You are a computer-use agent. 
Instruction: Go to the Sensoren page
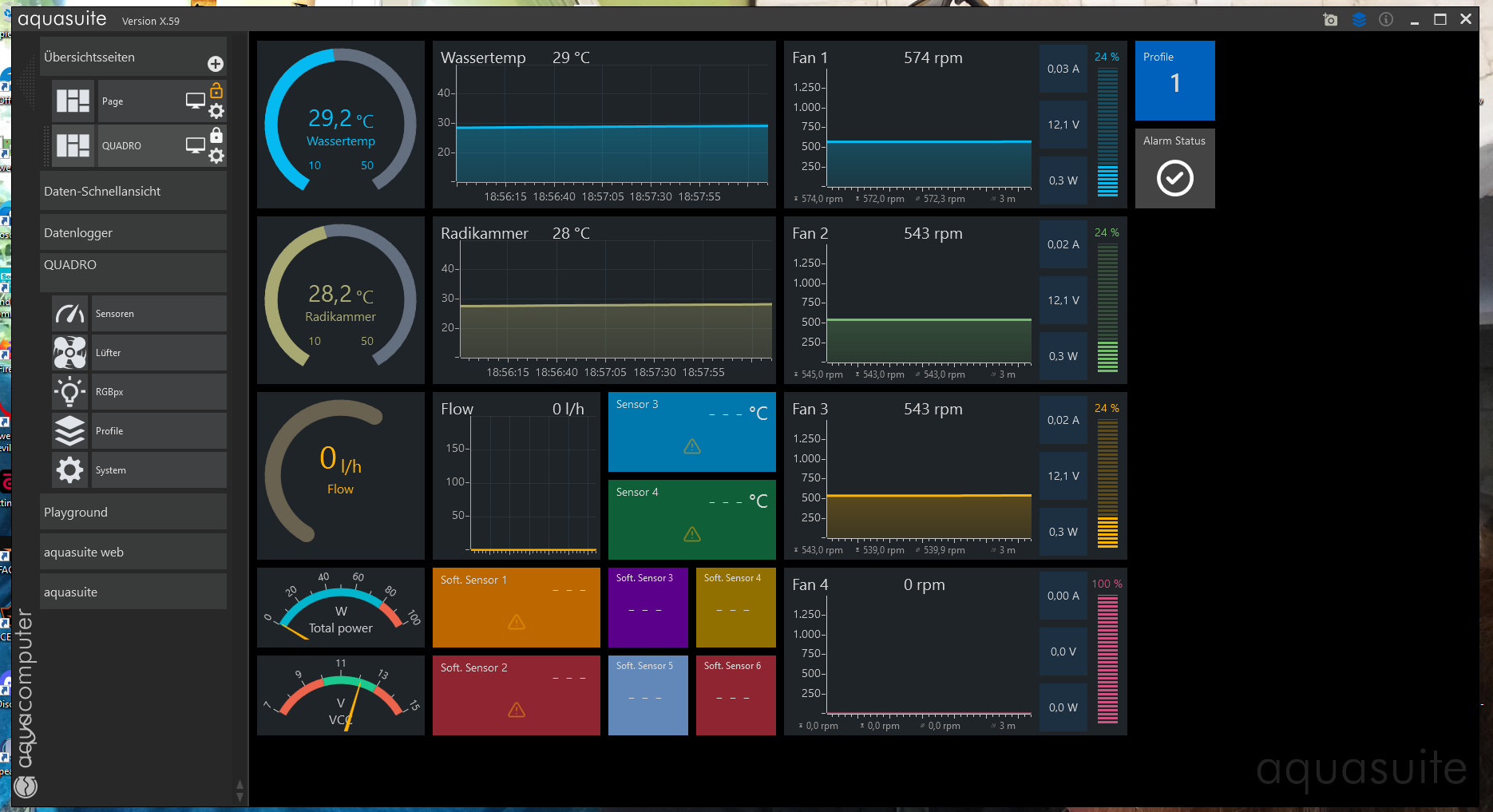coord(159,314)
